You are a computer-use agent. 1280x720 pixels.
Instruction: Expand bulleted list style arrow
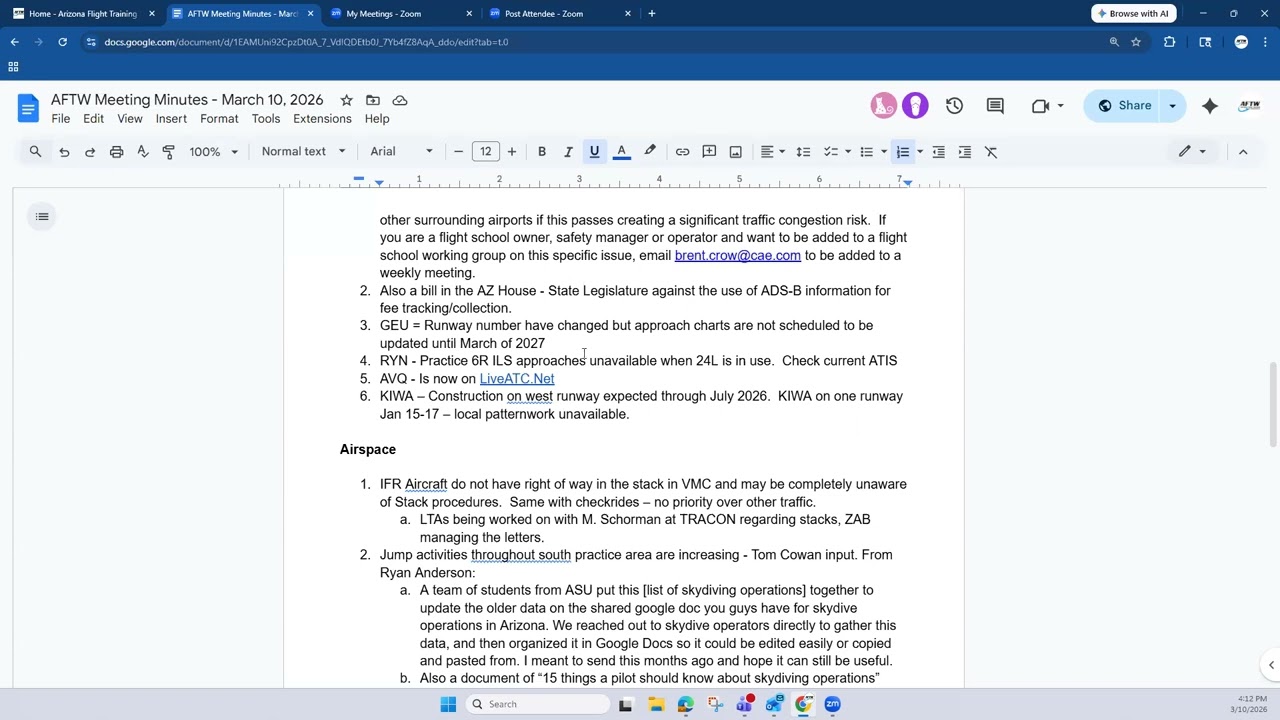(x=884, y=152)
